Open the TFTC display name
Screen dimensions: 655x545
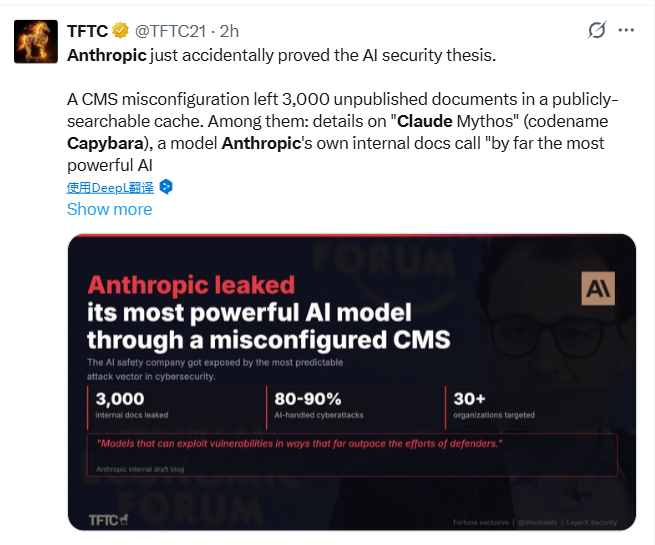coord(88,31)
